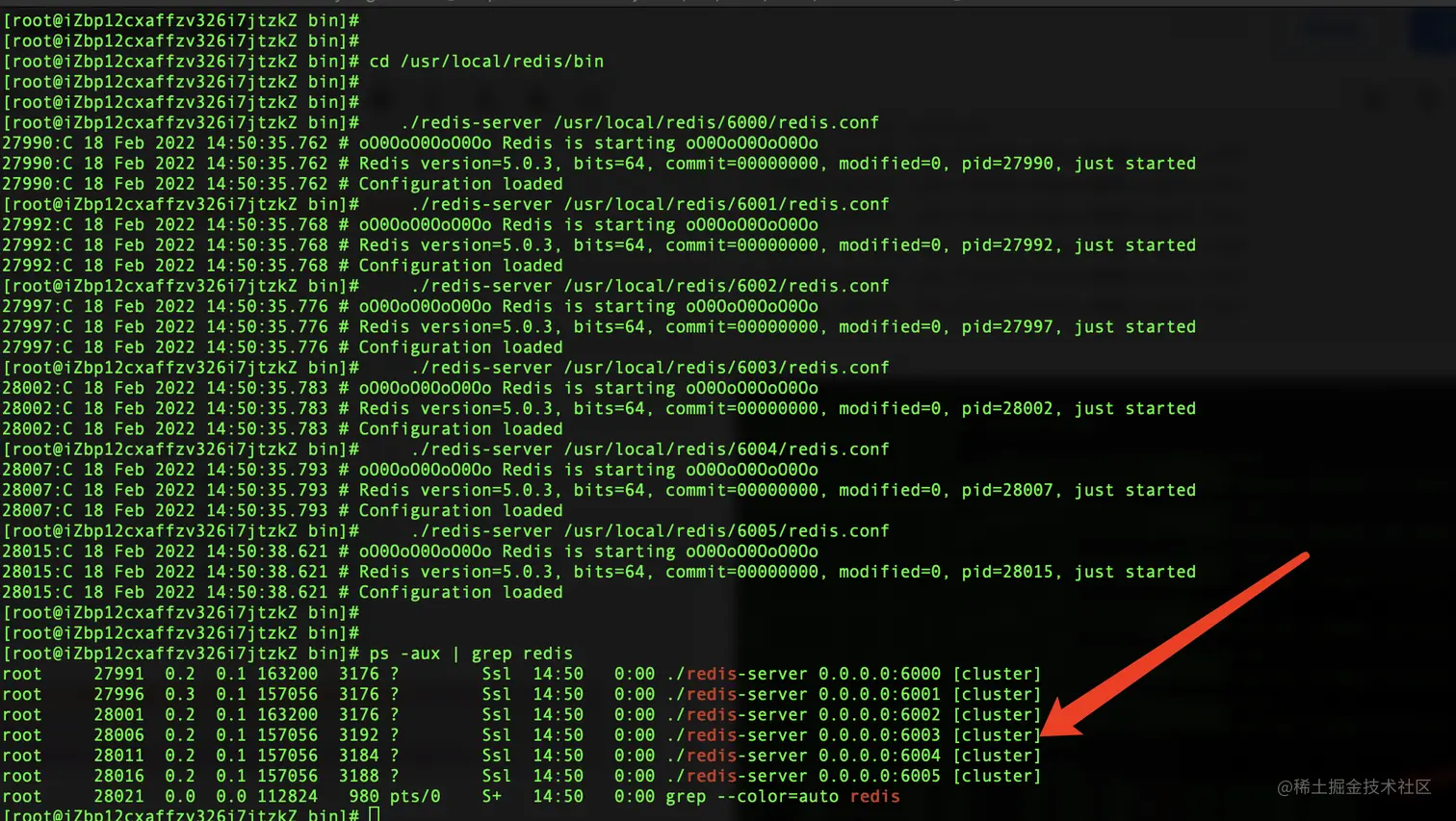Click '[cluster]' on the 0.0.0.0:6003 row
1456x821 pixels.
[x=998, y=735]
